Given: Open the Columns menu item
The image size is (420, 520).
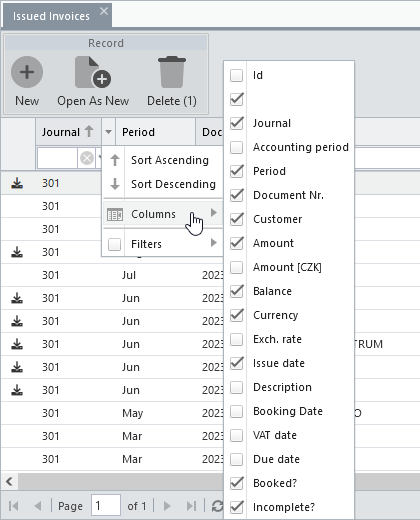Looking at the screenshot, I should pyautogui.click(x=163, y=214).
